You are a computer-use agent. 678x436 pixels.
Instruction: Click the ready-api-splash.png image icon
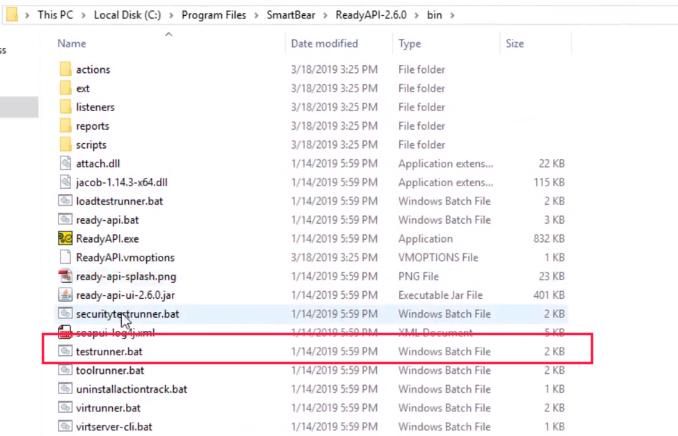pos(65,276)
